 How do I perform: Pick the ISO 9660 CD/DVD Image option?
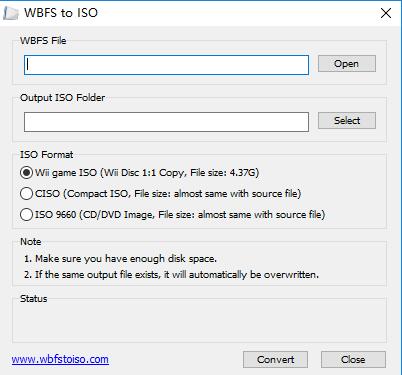point(172,214)
